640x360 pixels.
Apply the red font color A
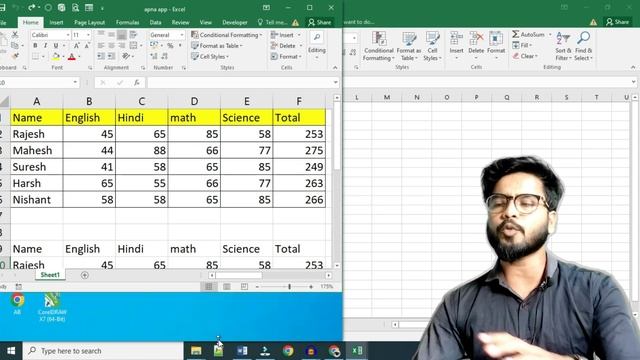pos(72,56)
